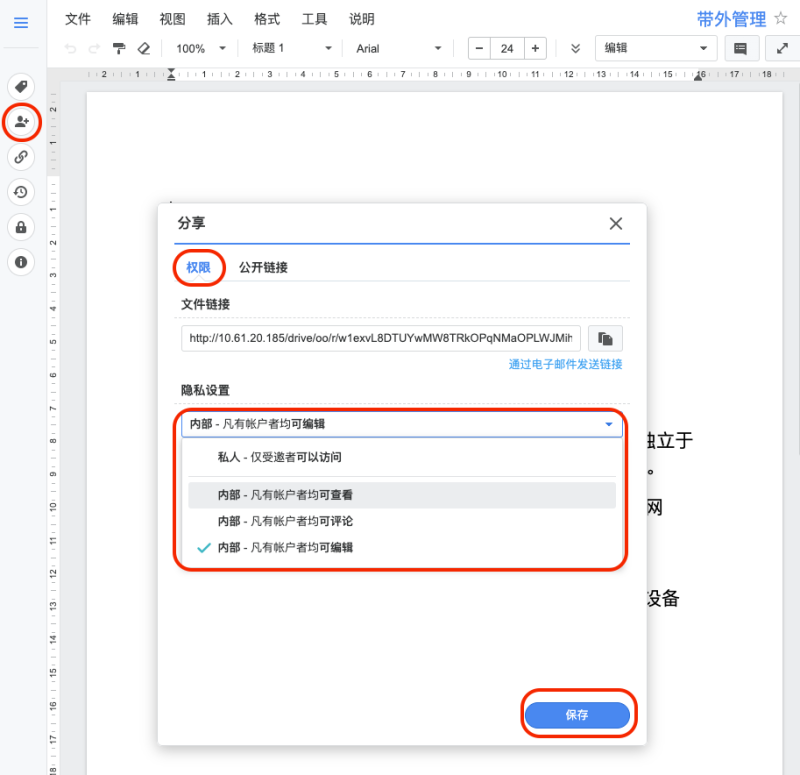
Task: Open the 文件 menu
Action: coord(78,19)
